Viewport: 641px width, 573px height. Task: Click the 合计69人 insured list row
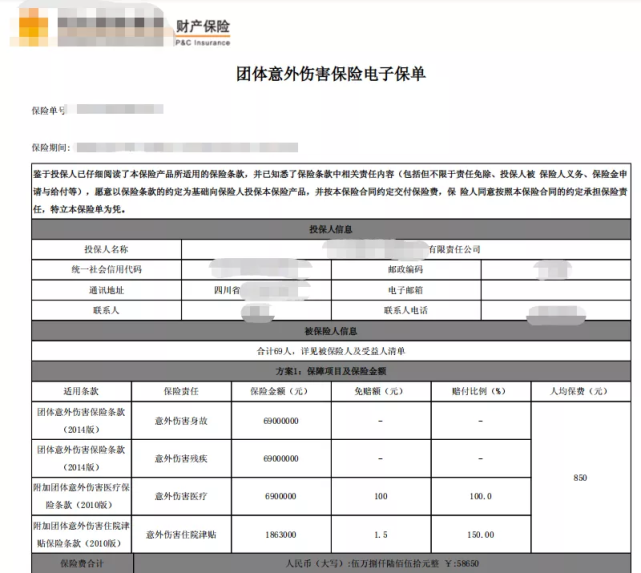pyautogui.click(x=331, y=351)
